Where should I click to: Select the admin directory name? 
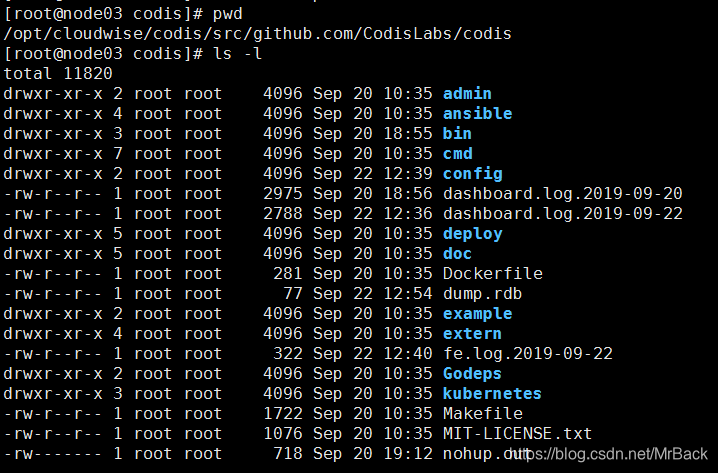point(467,94)
